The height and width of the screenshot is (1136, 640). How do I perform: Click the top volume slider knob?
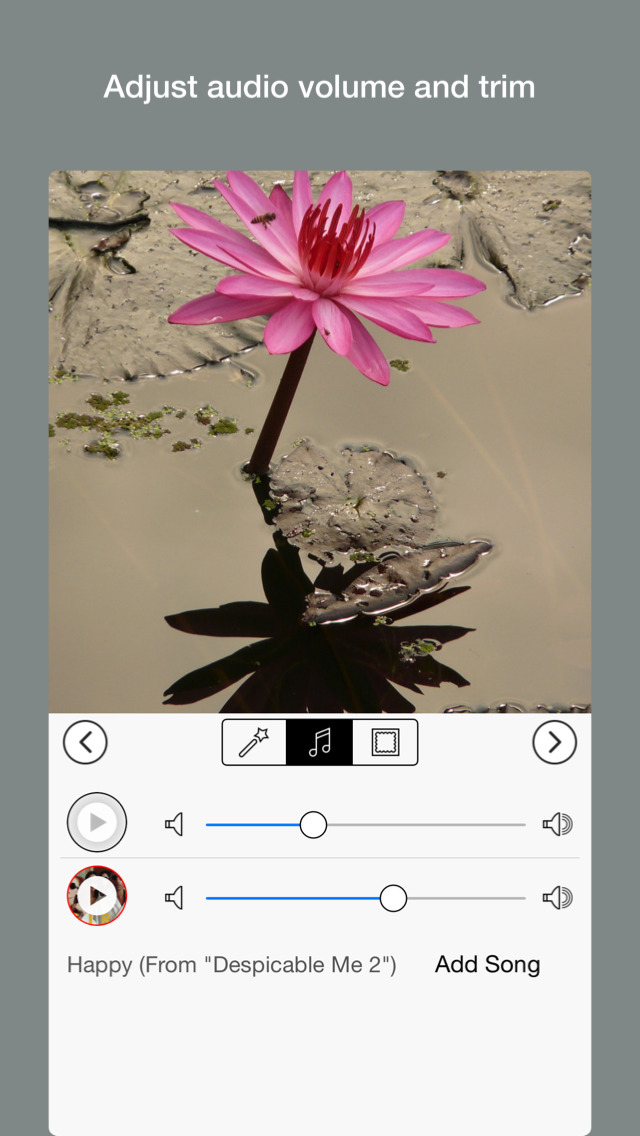[314, 824]
